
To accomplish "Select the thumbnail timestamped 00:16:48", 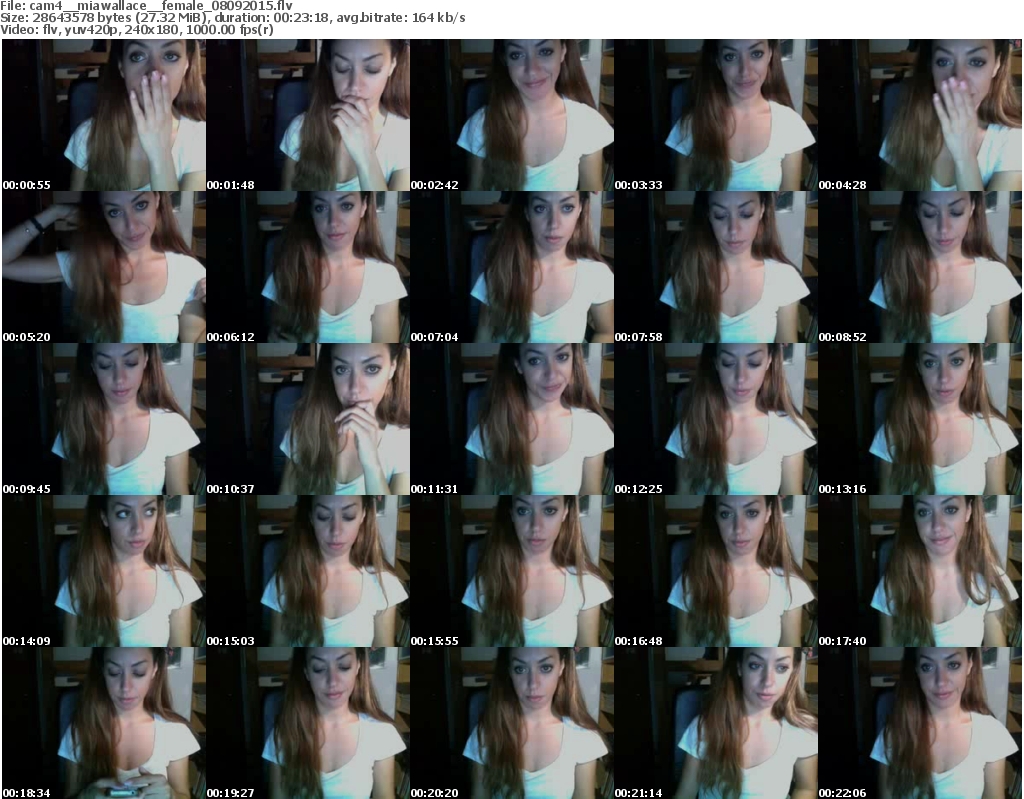I will click(x=716, y=571).
